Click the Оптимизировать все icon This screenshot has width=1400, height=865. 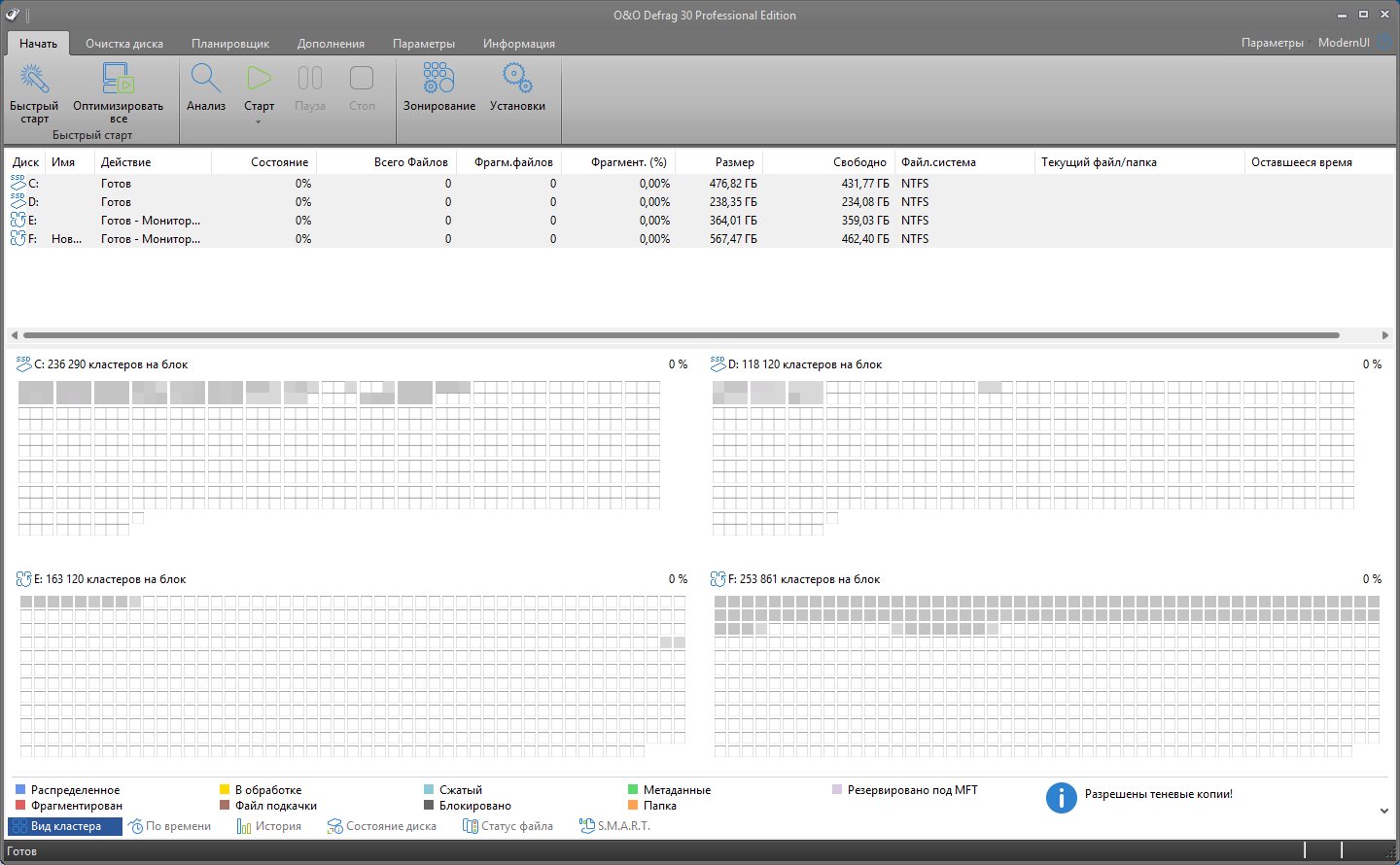click(118, 80)
